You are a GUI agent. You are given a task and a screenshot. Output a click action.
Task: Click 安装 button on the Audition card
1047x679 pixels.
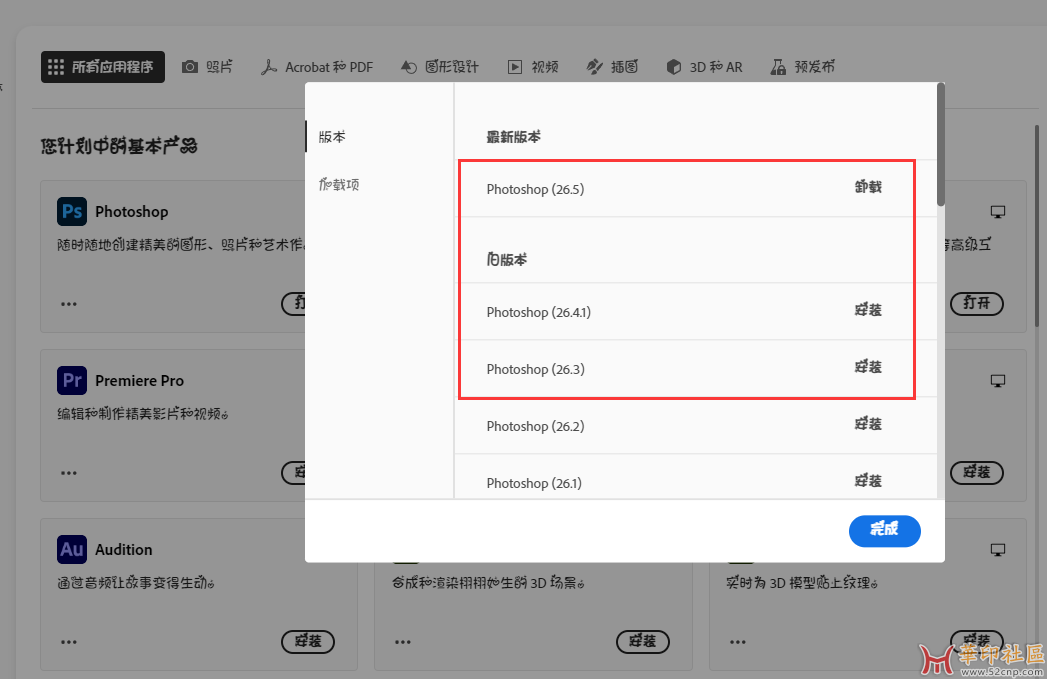[308, 642]
